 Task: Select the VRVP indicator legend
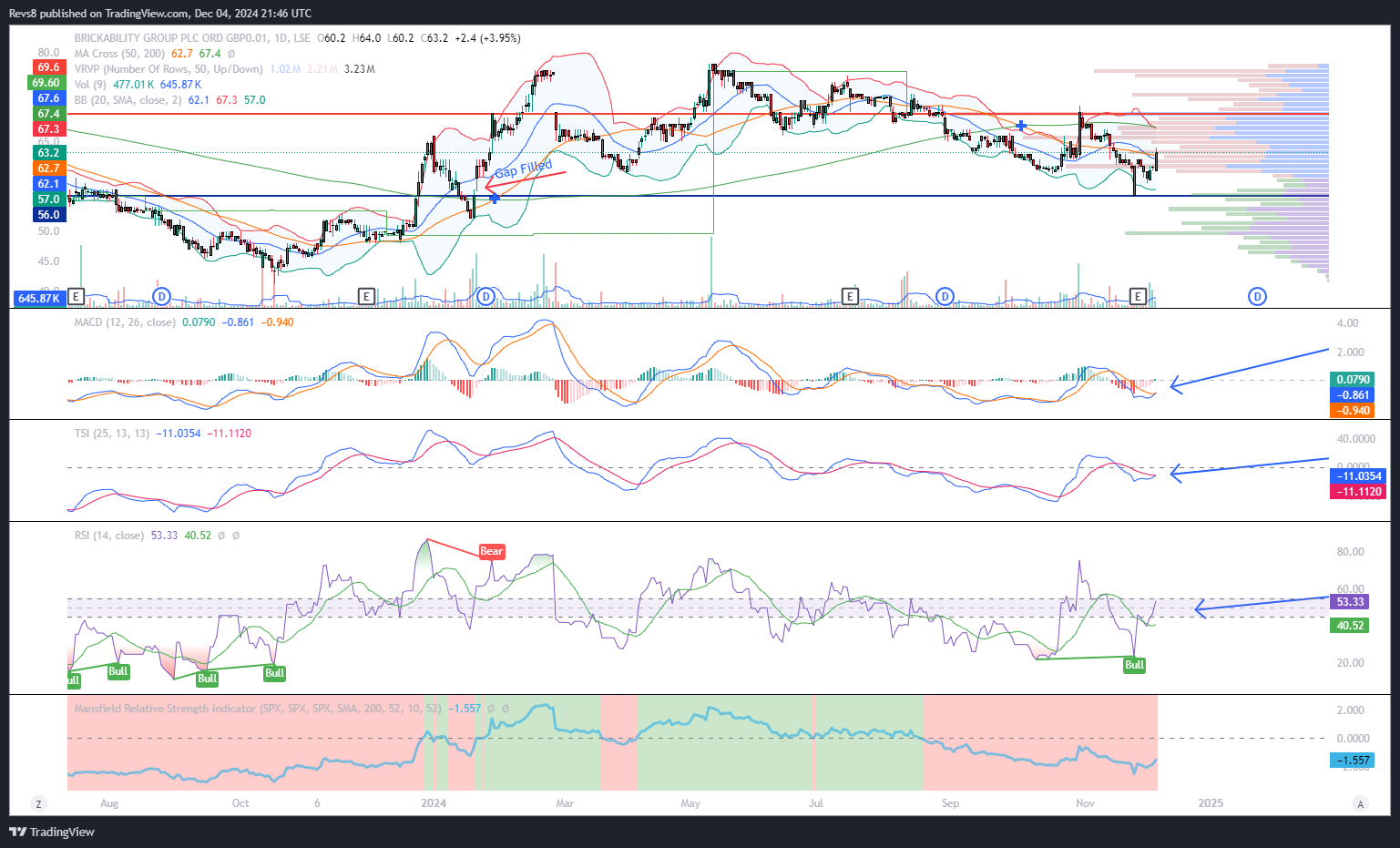pos(169,69)
